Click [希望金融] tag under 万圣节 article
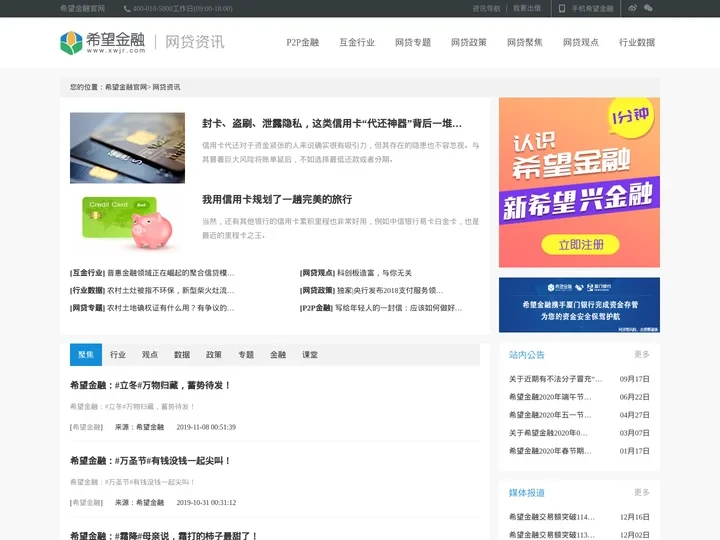Image resolution: width=720 pixels, height=540 pixels. 86,502
